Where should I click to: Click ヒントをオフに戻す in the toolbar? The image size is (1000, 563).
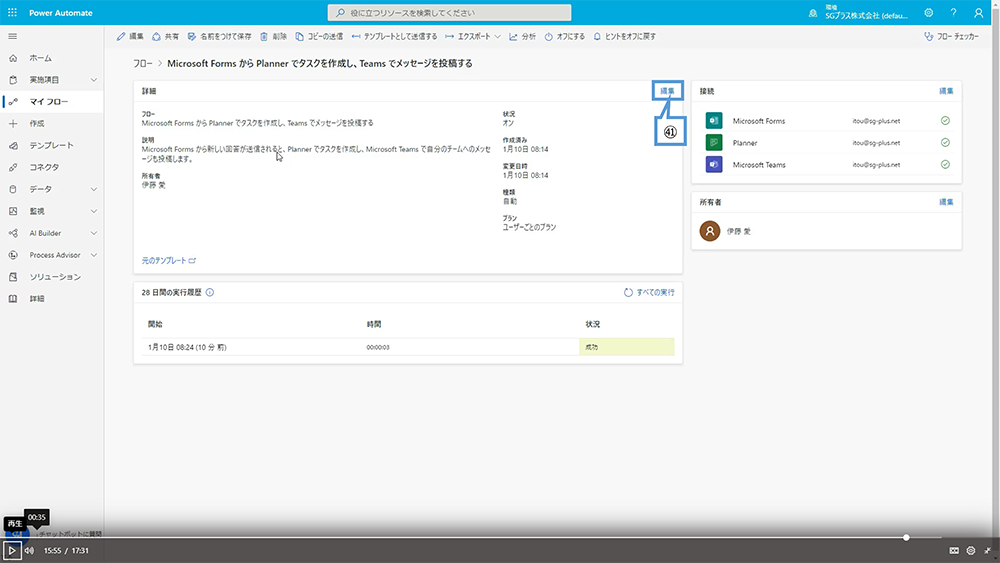[x=624, y=36]
